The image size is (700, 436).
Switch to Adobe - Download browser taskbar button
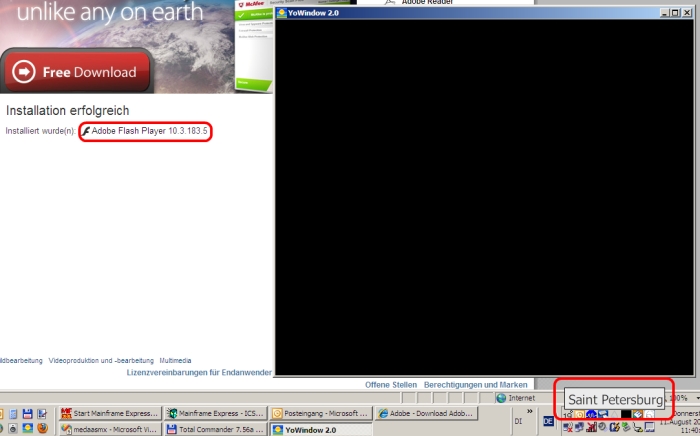(x=426, y=413)
